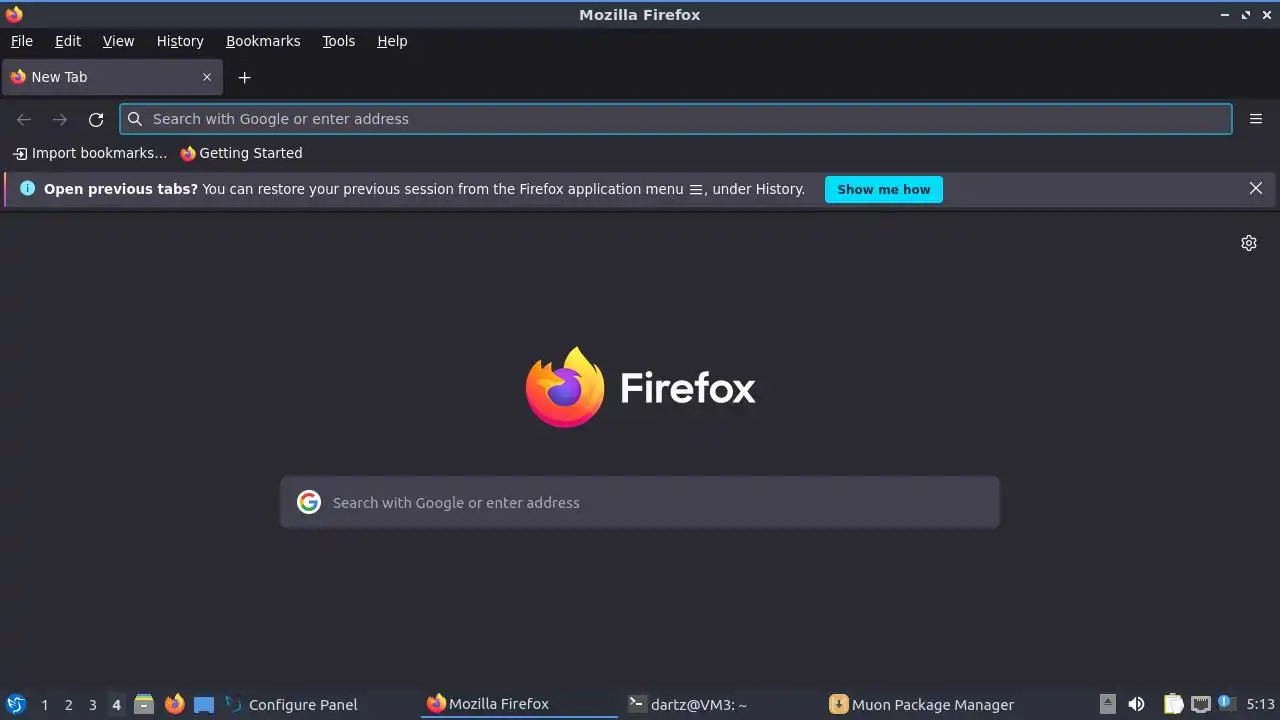Click Import bookmarks in bookmarks toolbar

pyautogui.click(x=89, y=153)
